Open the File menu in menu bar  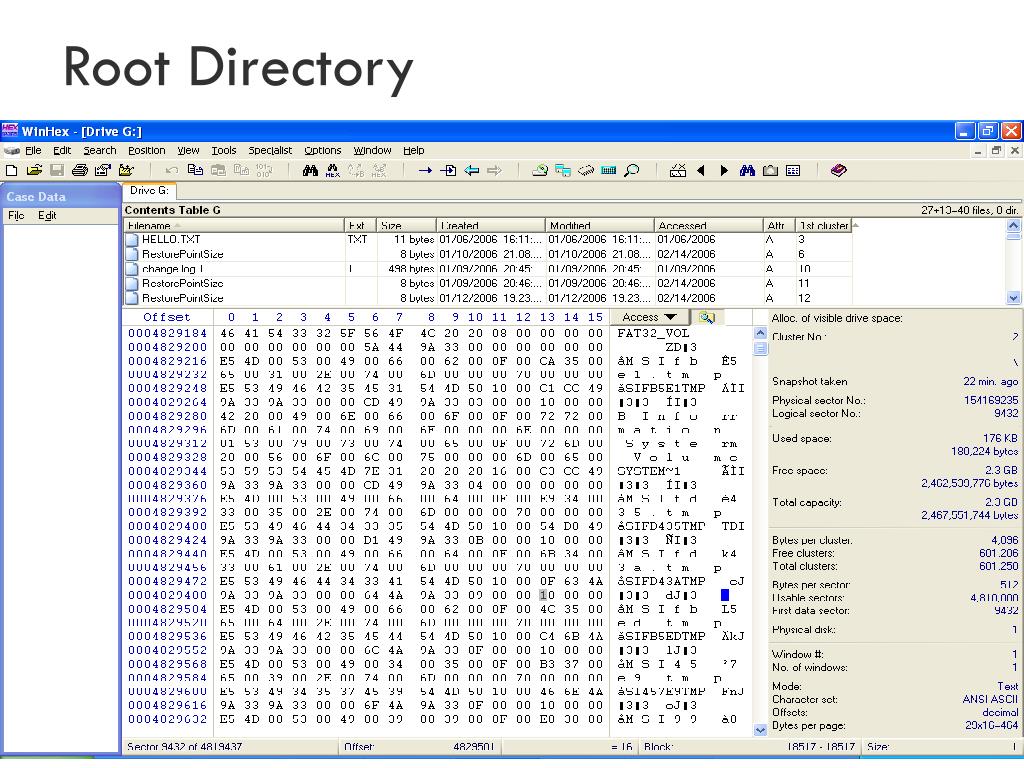[33, 150]
